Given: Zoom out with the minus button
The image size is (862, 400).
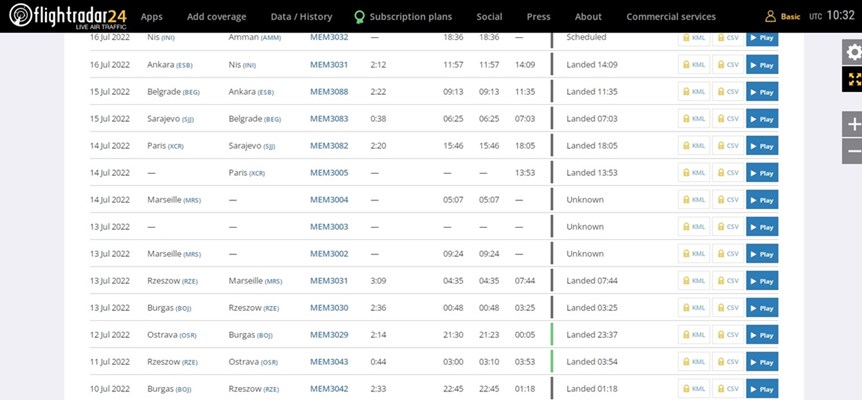Looking at the screenshot, I should click(x=853, y=151).
